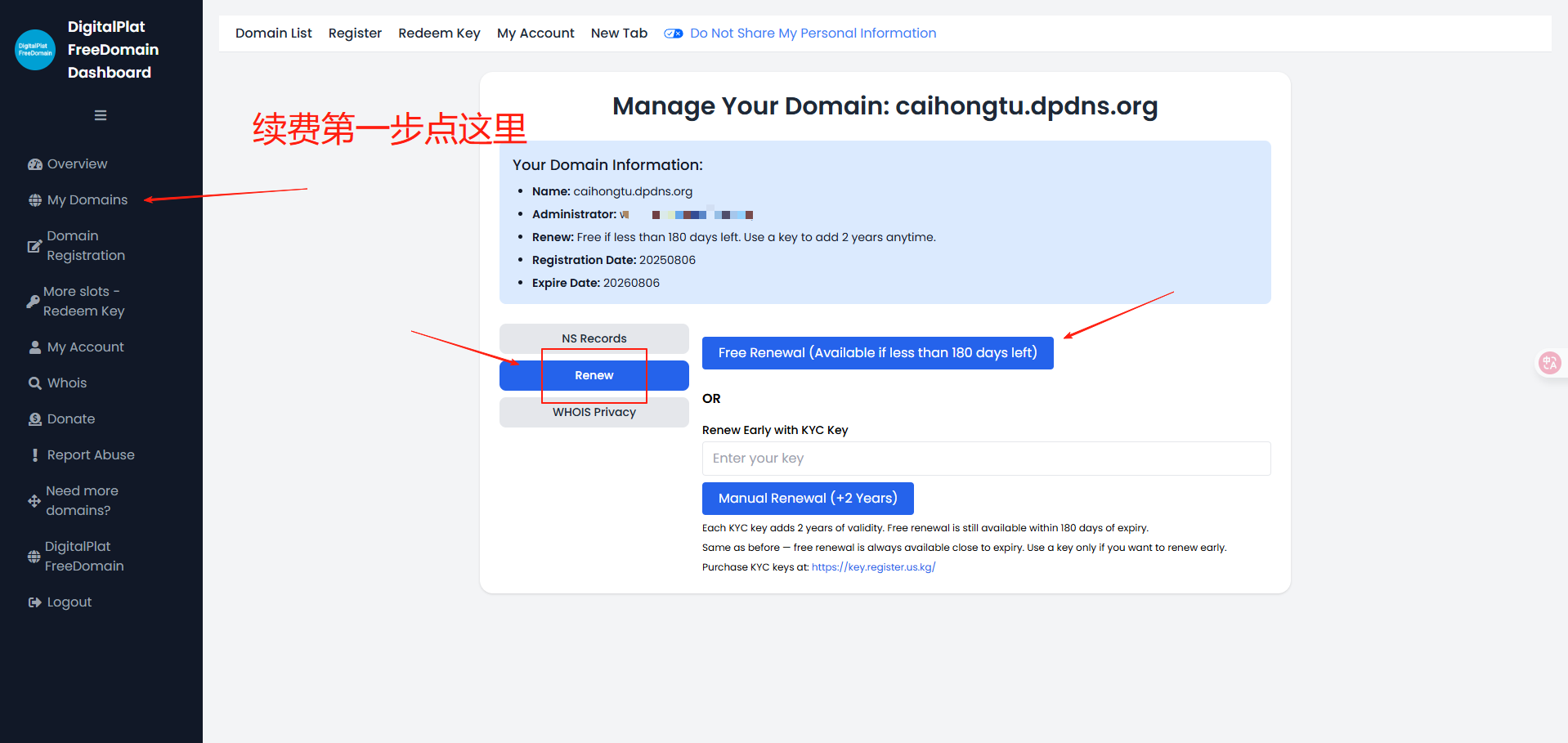
Task: Focus the Enter your key field
Action: (987, 459)
